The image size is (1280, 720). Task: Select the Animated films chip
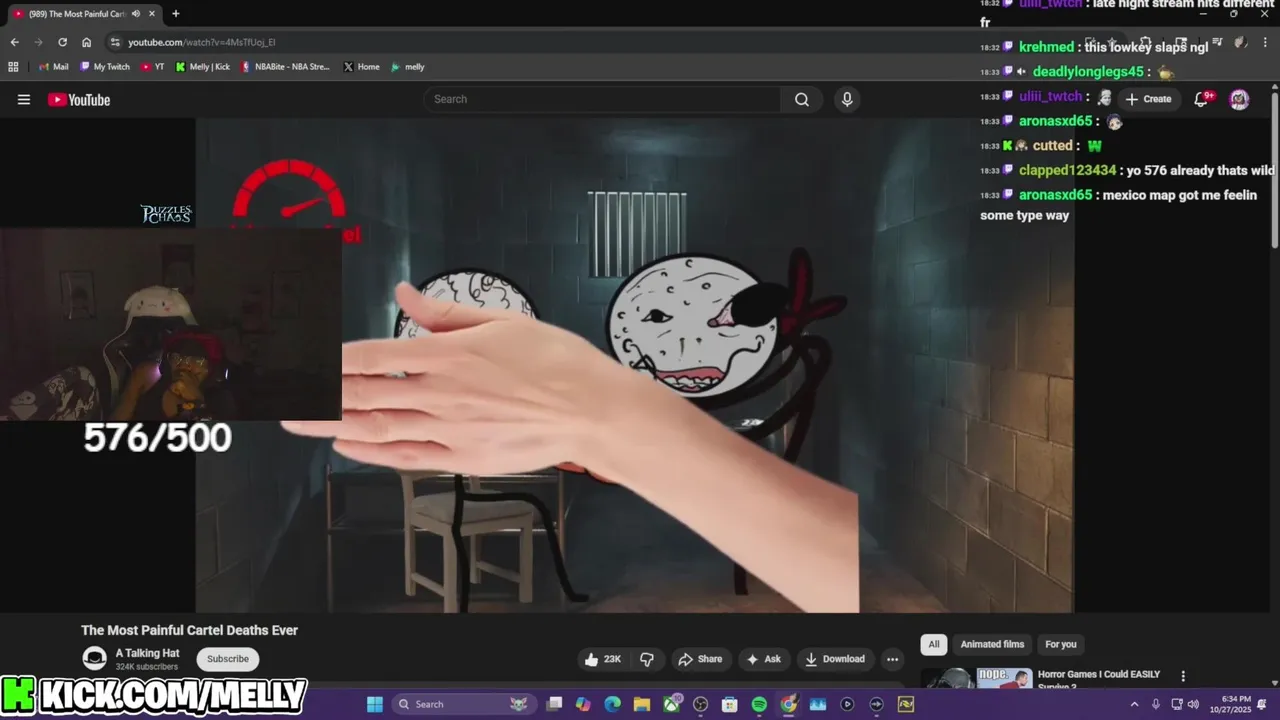tap(992, 644)
